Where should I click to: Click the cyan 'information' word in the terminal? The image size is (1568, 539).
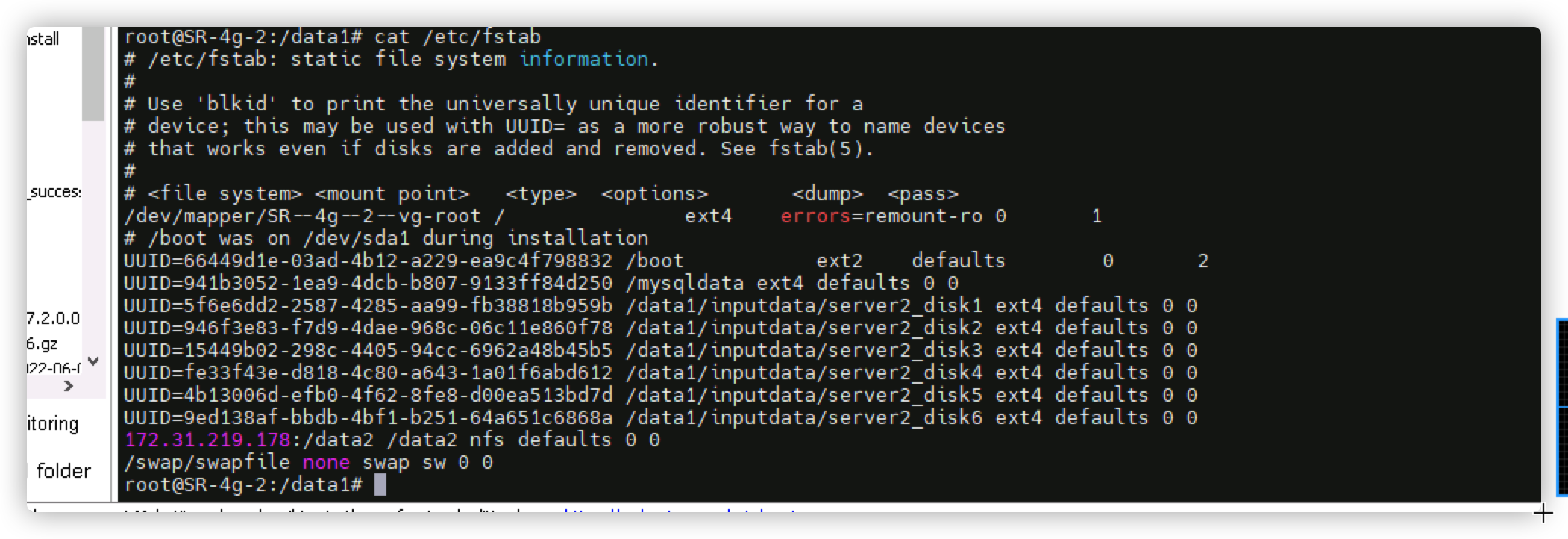[x=583, y=59]
